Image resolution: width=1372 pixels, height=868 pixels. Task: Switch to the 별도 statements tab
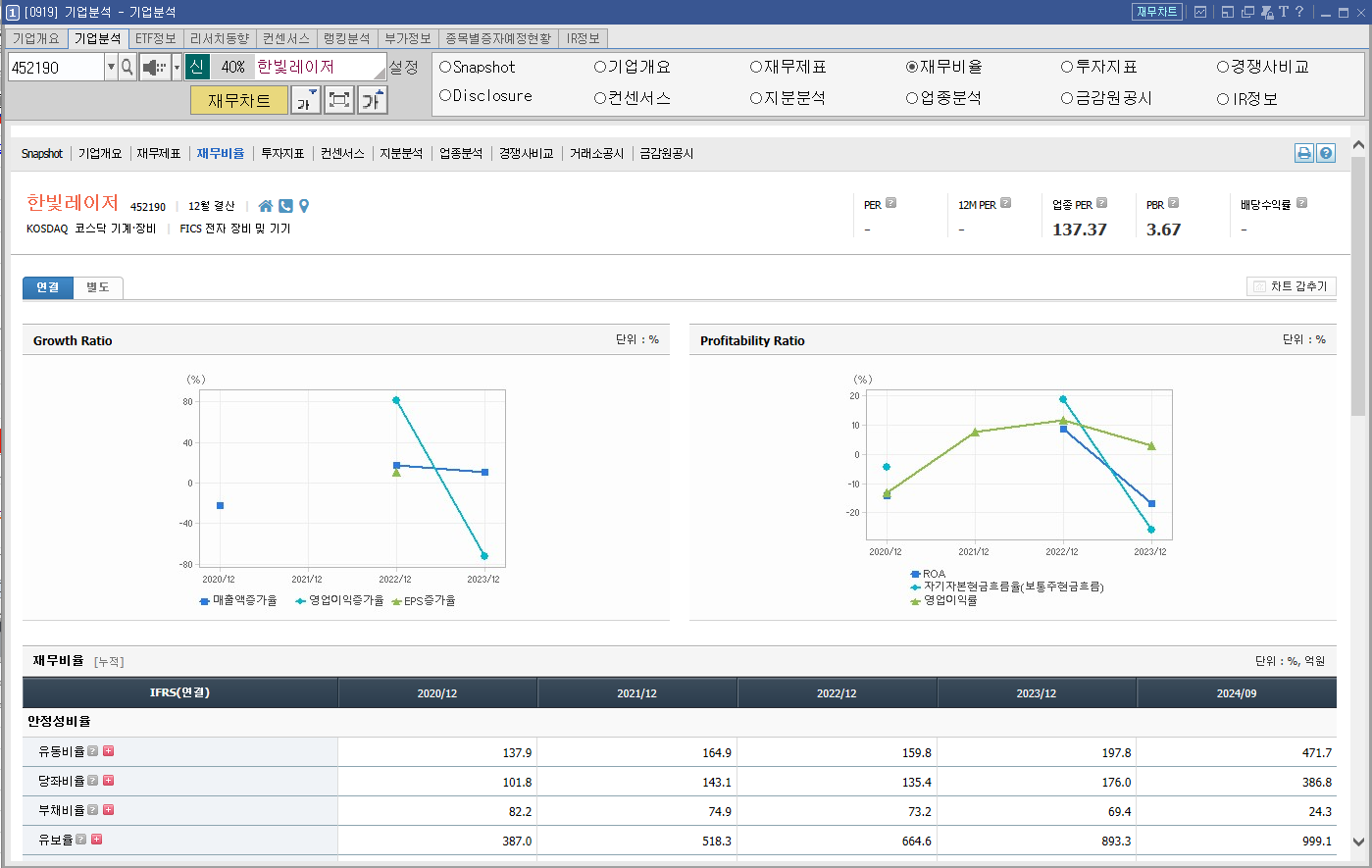pyautogui.click(x=98, y=287)
